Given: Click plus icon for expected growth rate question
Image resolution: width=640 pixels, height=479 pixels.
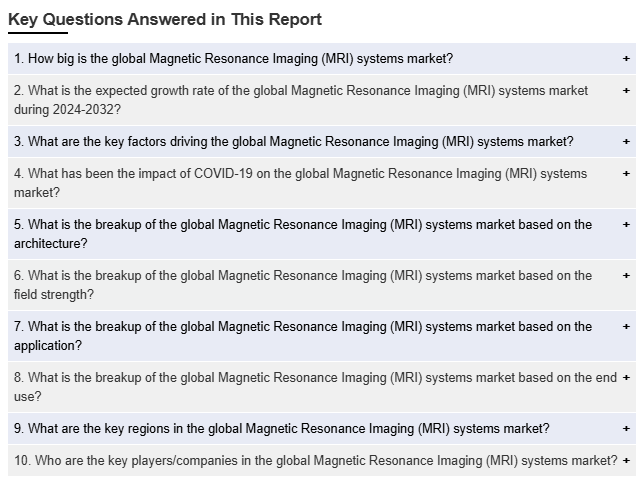Looking at the screenshot, I should click(626, 91).
